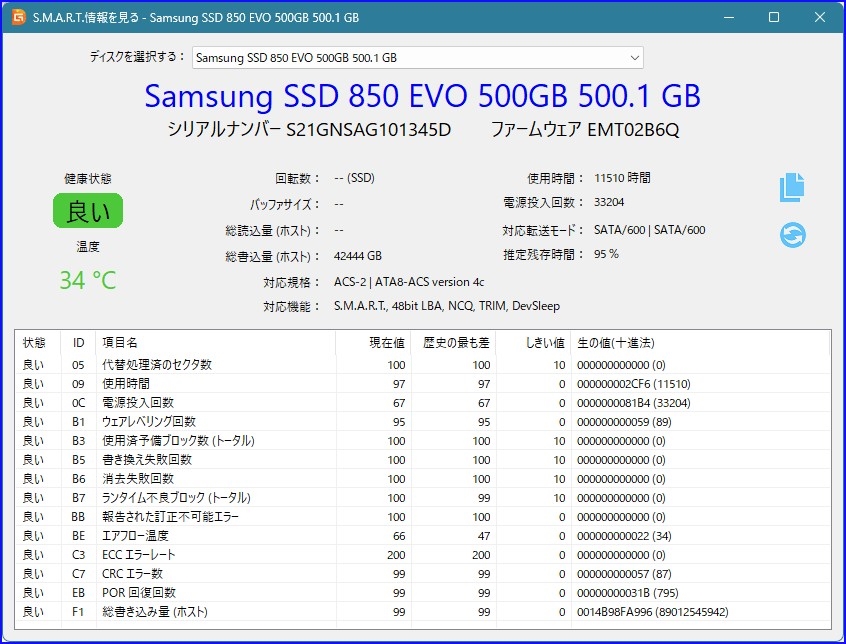846x644 pixels.
Task: Select the 書き換え失敗回数 row
Action: click(x=422, y=460)
